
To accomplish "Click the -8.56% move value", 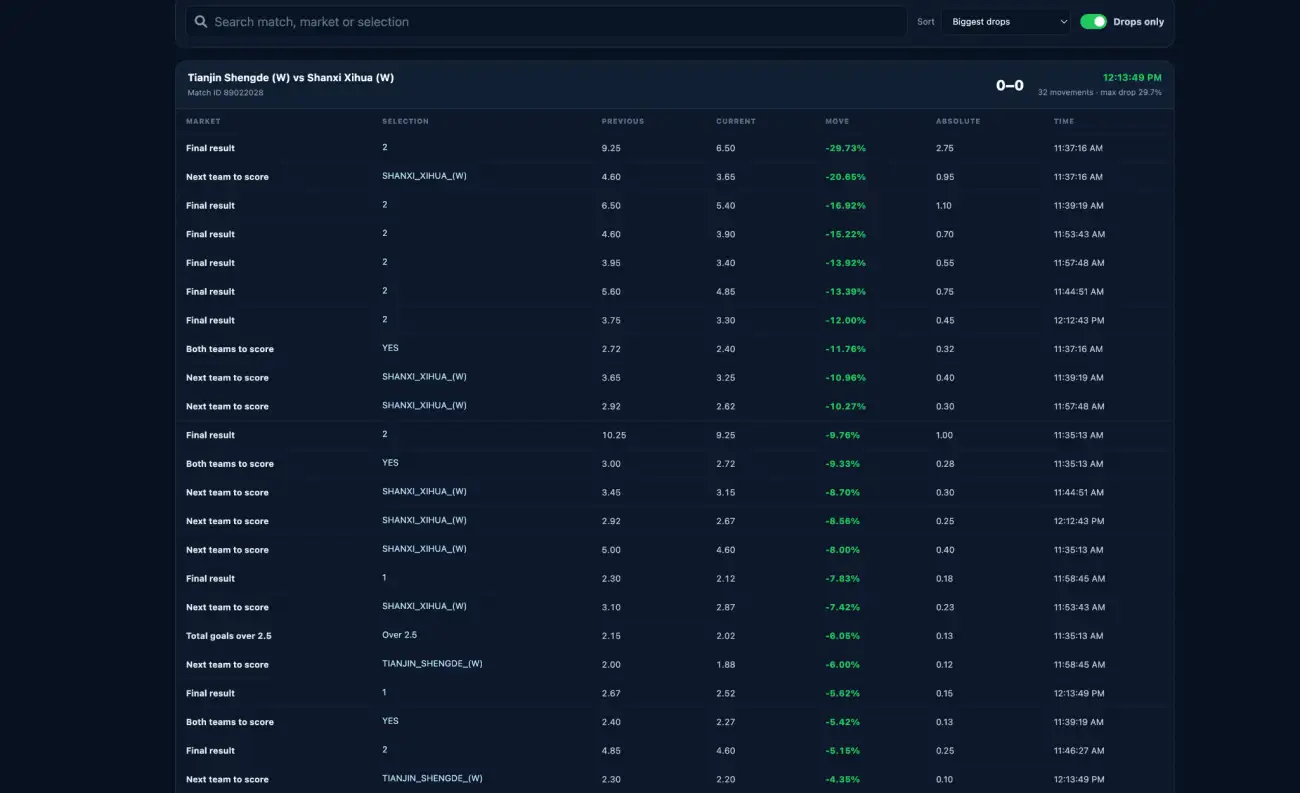I will click(x=843, y=521).
